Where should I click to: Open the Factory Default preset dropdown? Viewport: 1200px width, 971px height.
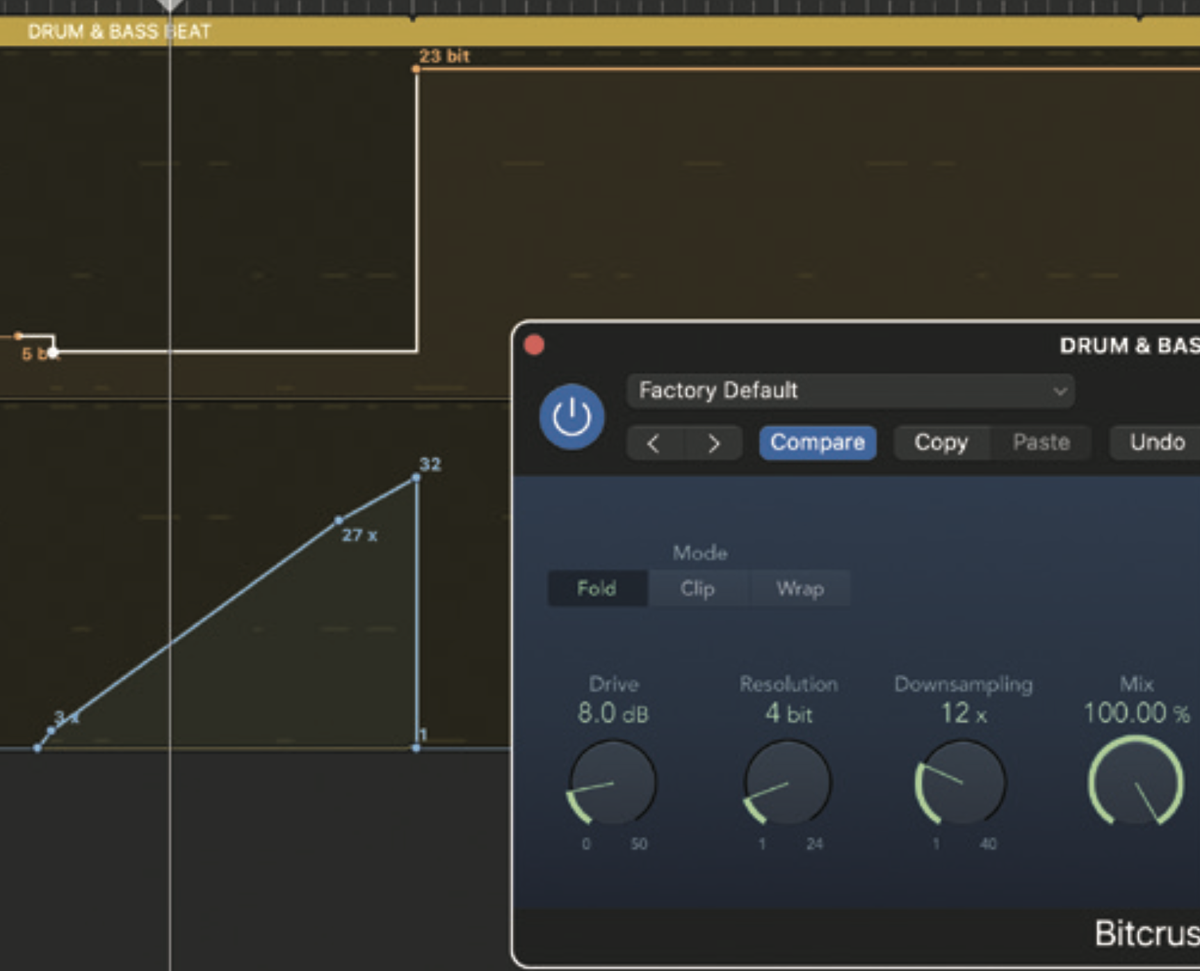[x=850, y=391]
